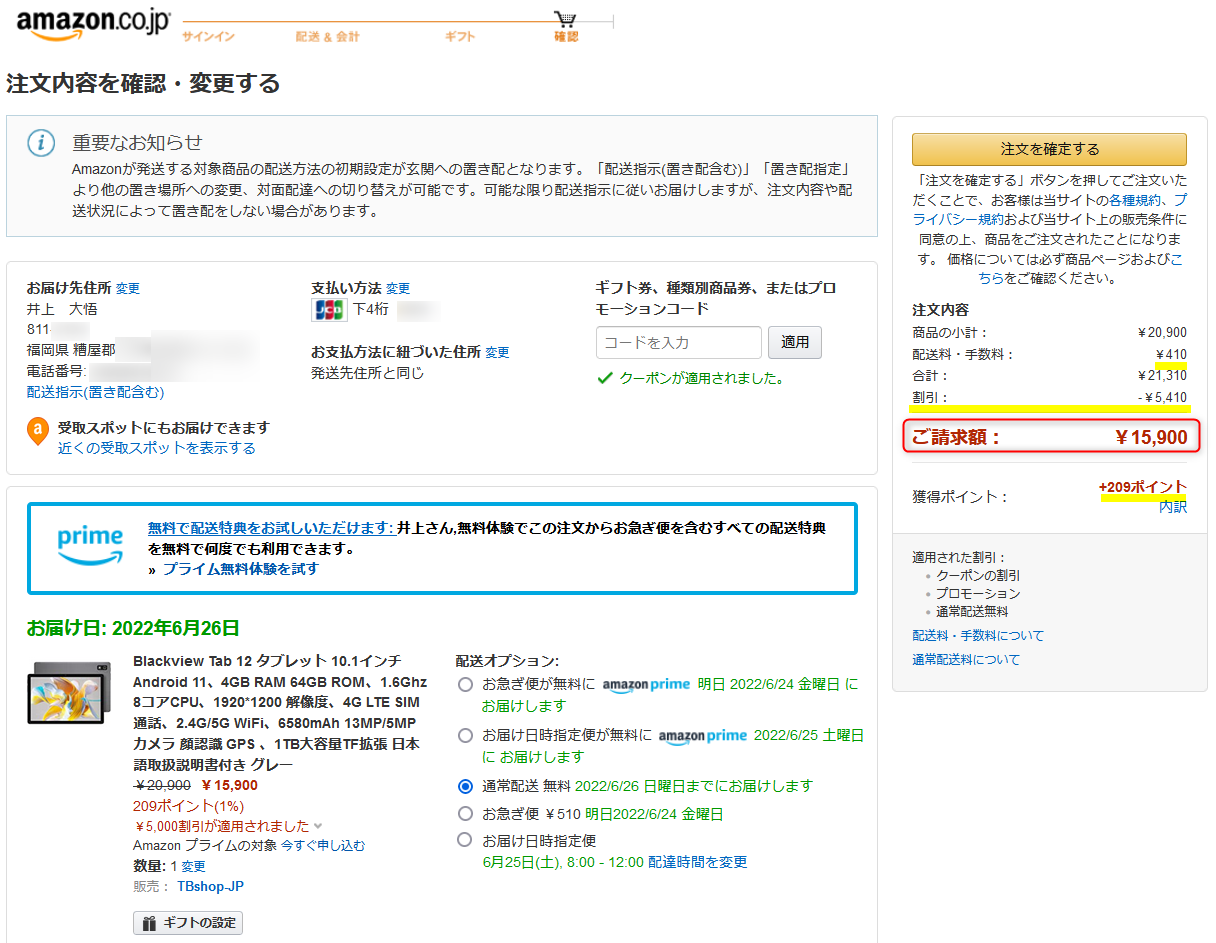1216x943 pixels.
Task: Click the 商品の小計 value ¥20,900
Action: tap(1162, 332)
